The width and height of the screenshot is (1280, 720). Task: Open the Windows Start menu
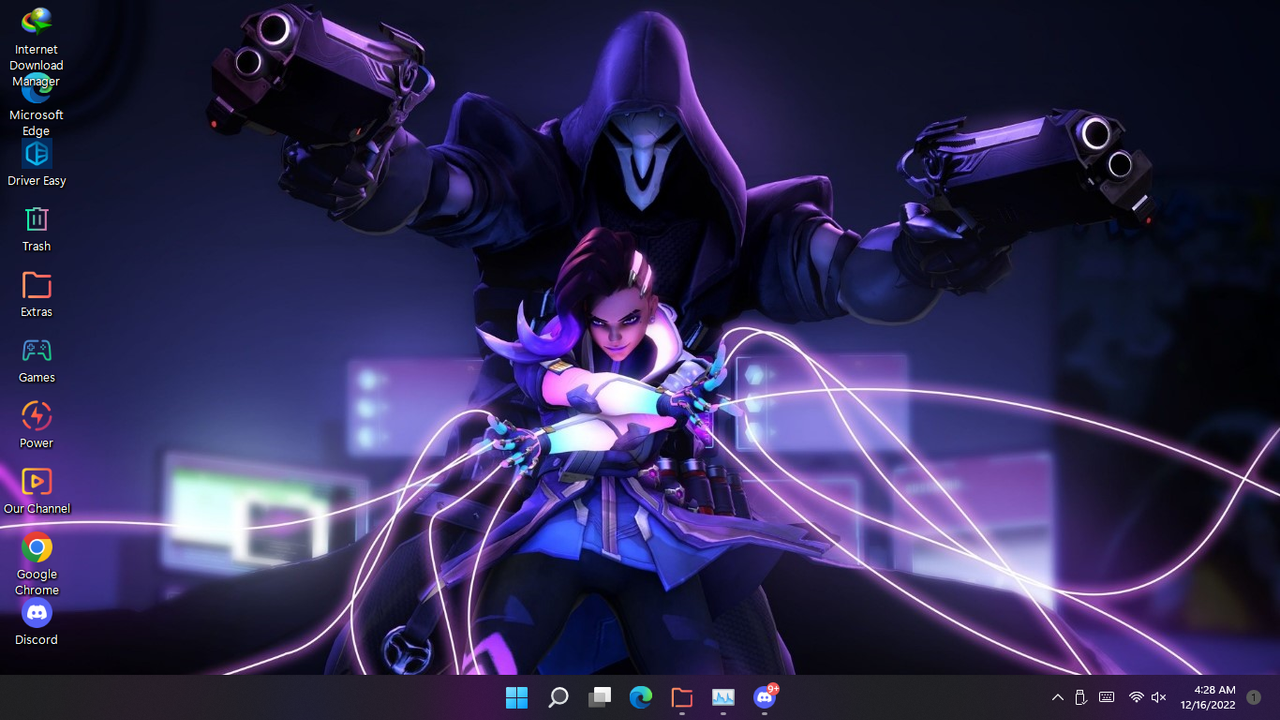(517, 698)
